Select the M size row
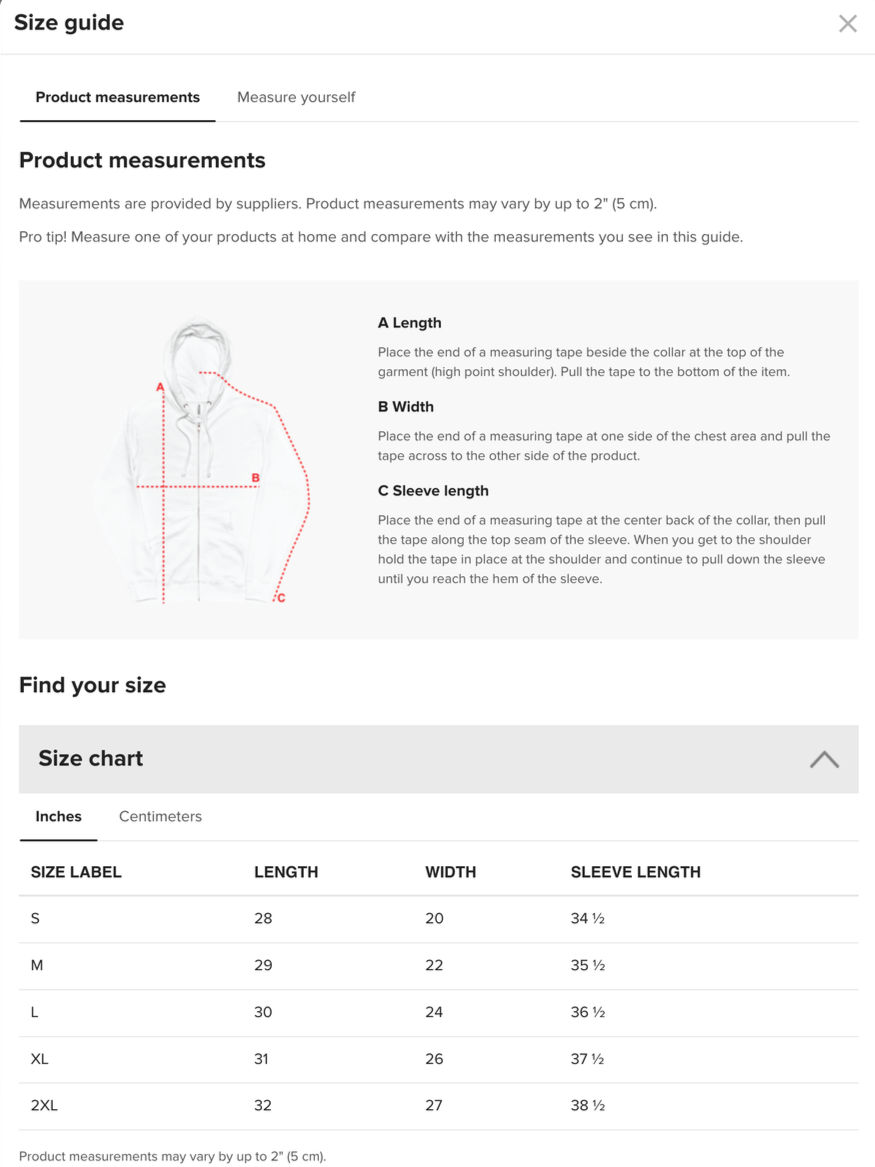875x1167 pixels. 438,966
